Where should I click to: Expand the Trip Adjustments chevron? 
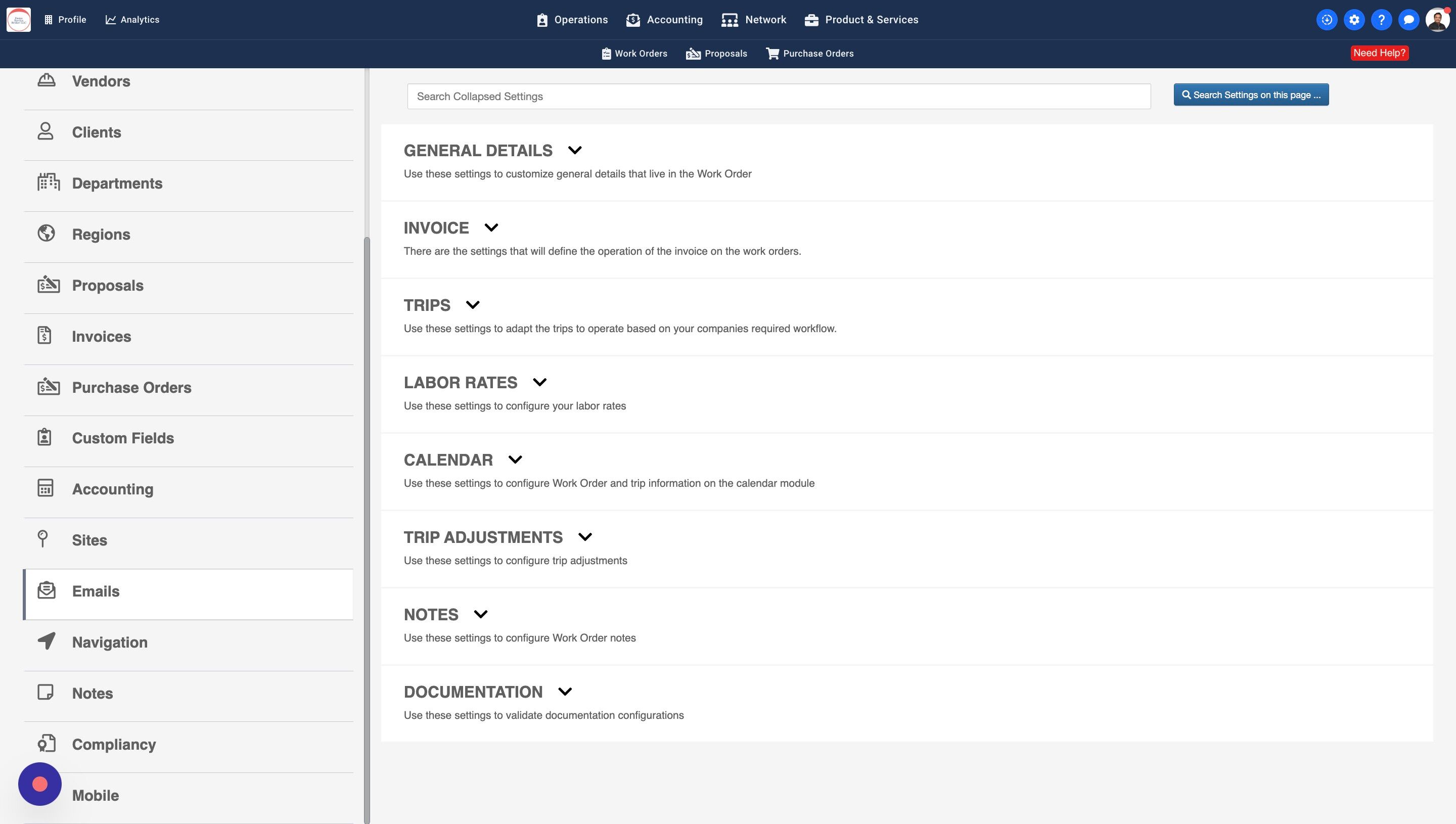click(584, 537)
